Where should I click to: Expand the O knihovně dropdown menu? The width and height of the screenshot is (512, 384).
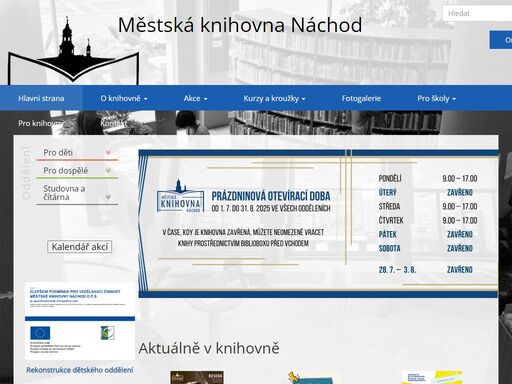124,98
